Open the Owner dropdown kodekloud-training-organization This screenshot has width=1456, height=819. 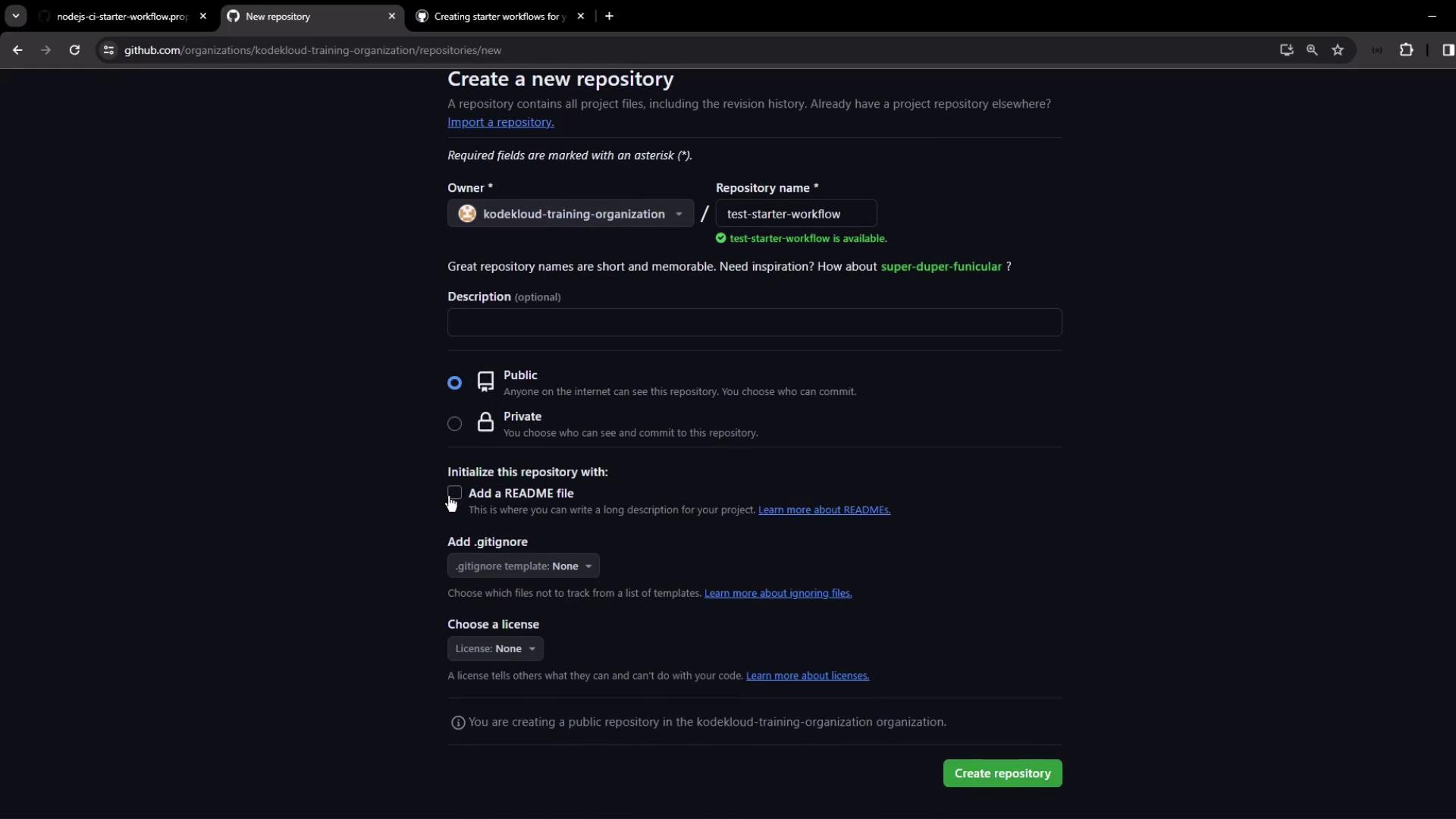[570, 214]
